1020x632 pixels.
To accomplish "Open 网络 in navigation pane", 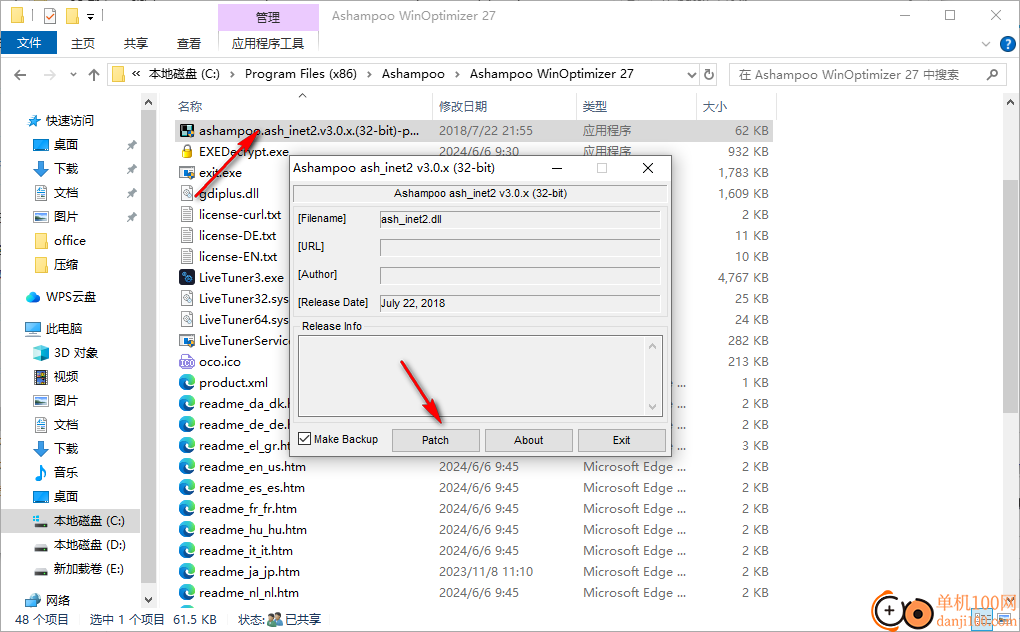I will [x=58, y=601].
